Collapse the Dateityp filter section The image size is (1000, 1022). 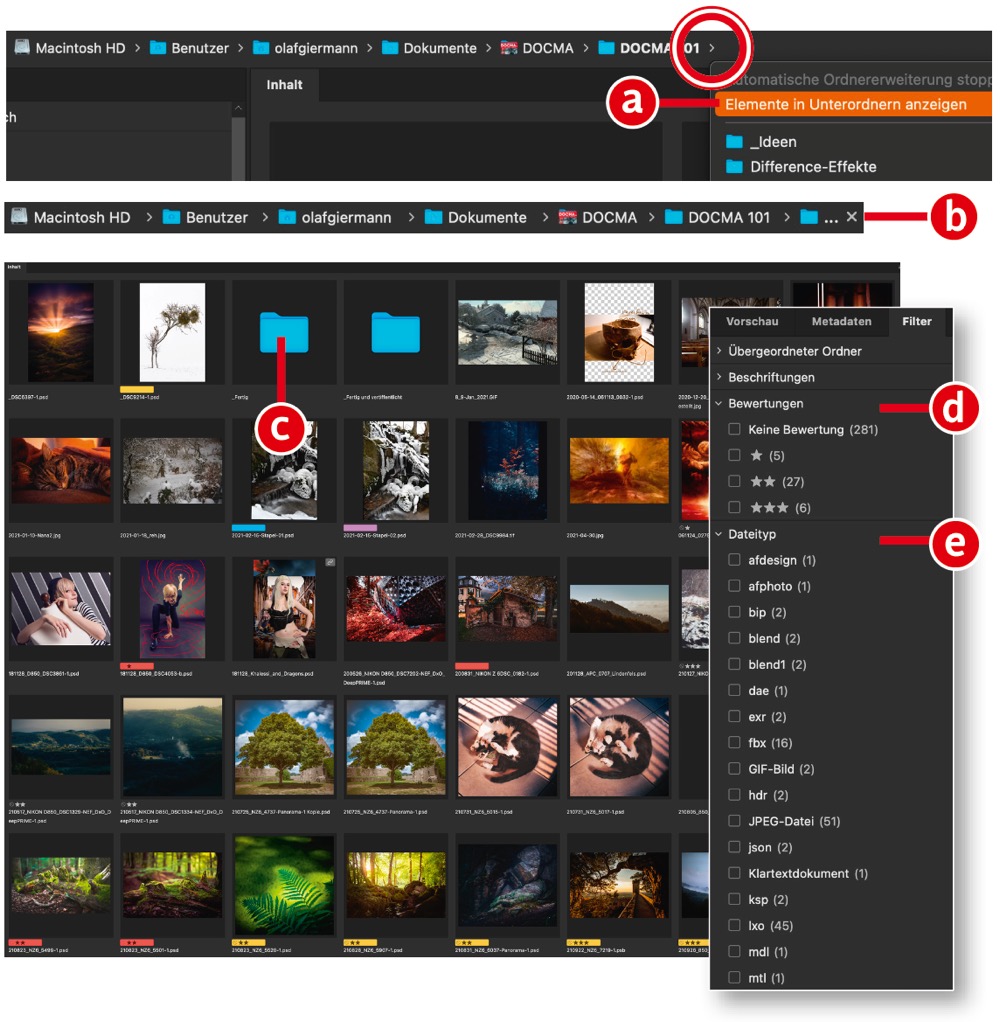[x=719, y=534]
